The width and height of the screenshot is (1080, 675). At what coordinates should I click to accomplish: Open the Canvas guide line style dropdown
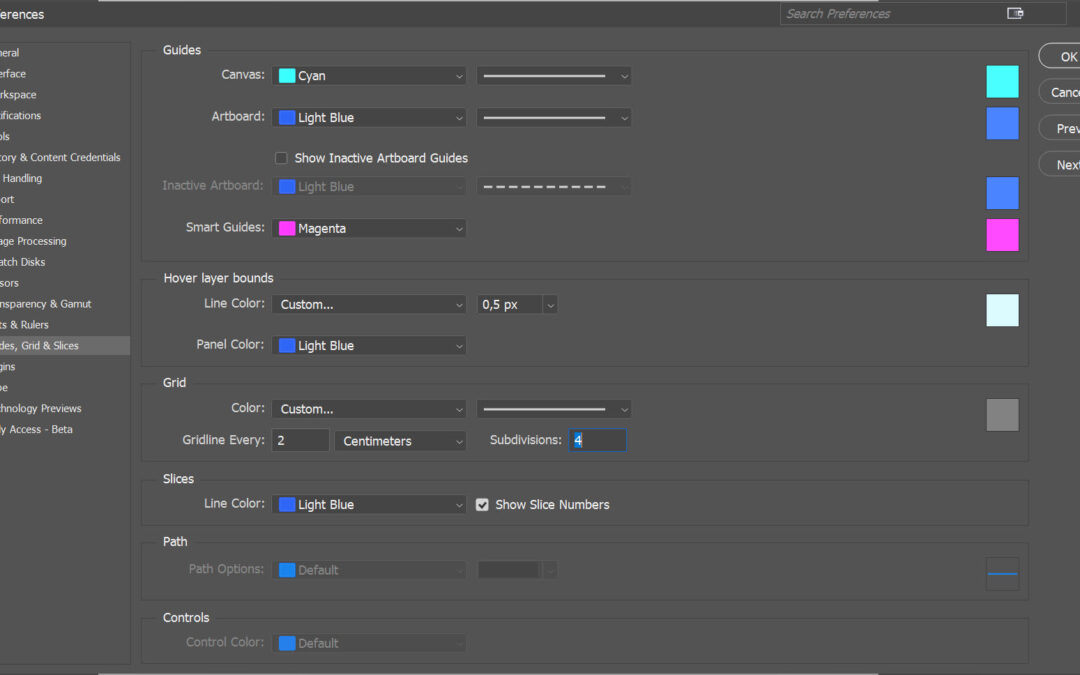[x=553, y=76]
